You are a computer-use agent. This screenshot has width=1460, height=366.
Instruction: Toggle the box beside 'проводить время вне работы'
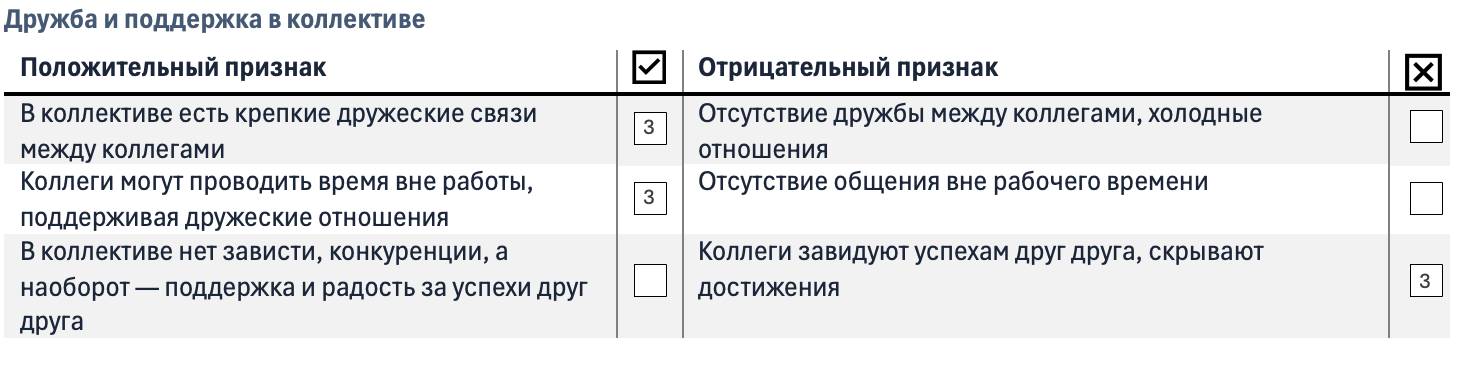click(x=650, y=197)
